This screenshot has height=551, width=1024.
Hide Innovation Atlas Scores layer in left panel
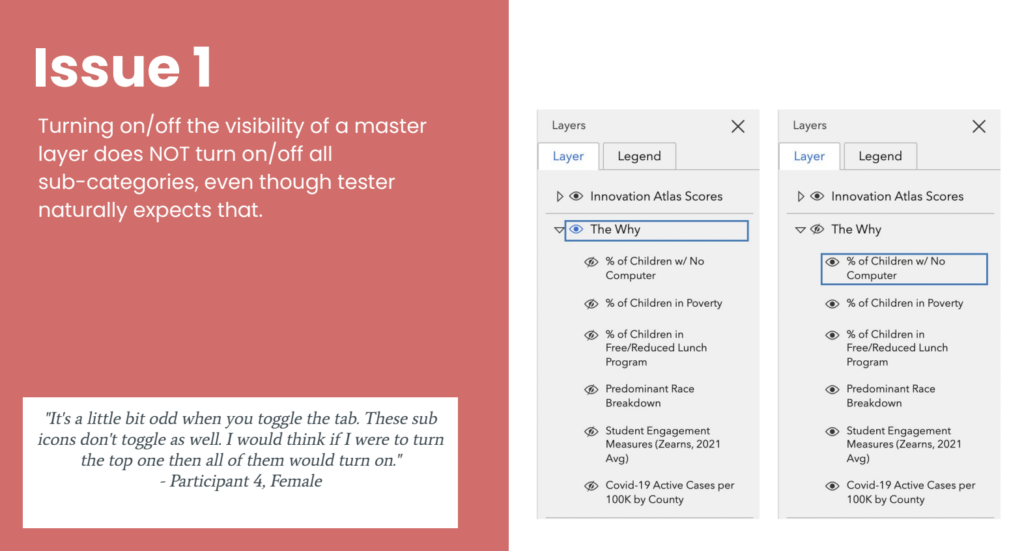576,196
